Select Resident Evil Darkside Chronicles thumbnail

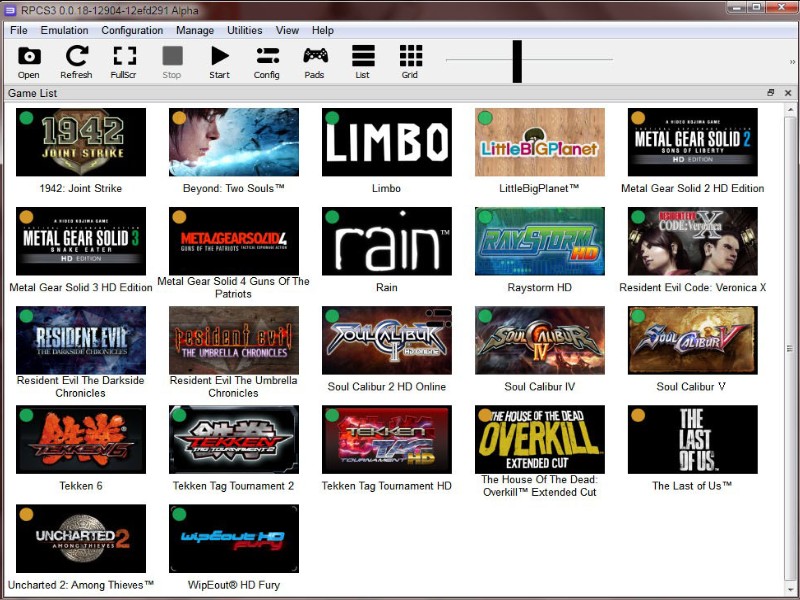81,340
